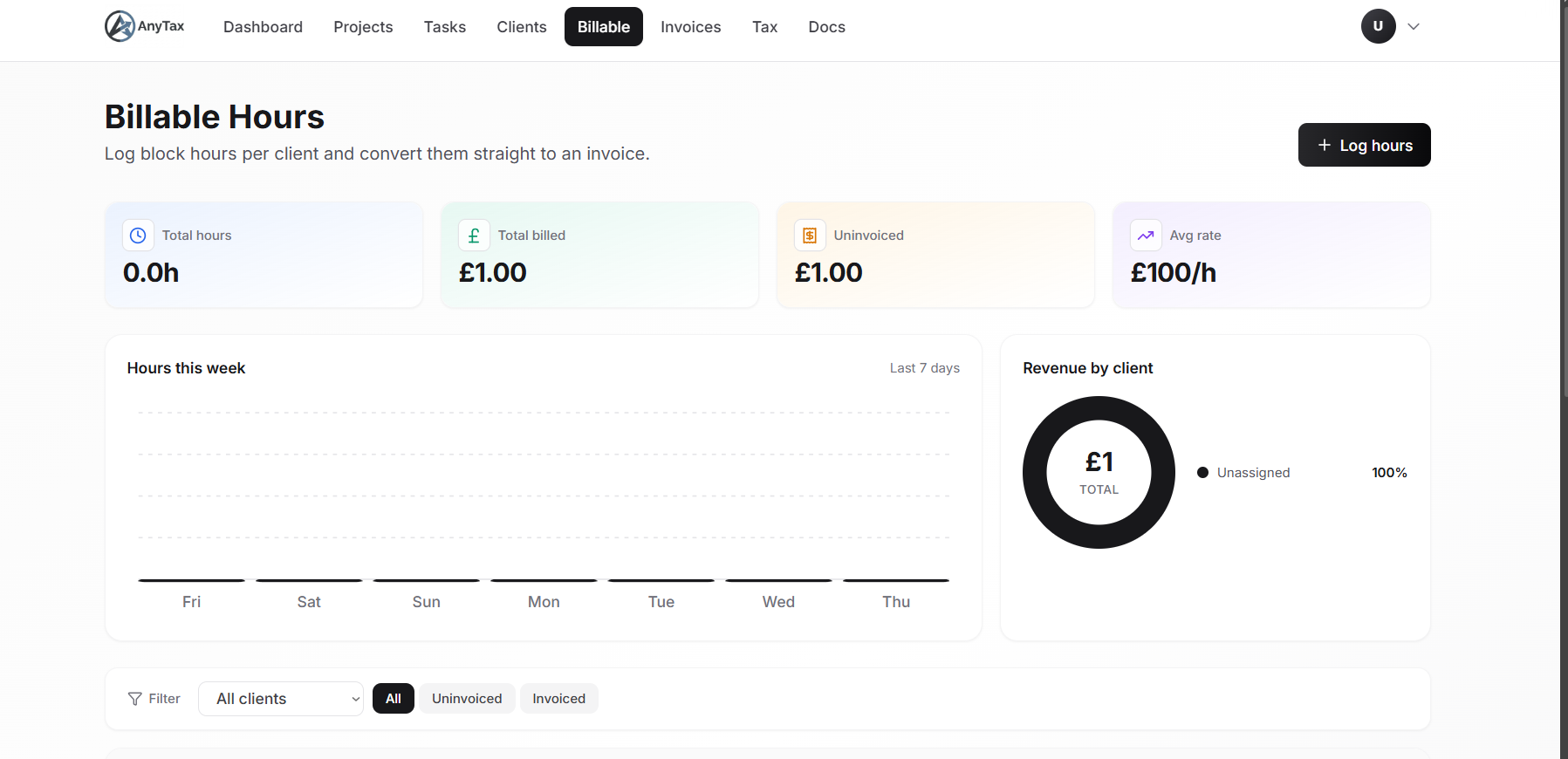
Task: Go to the Dashboard tab
Action: pyautogui.click(x=263, y=27)
